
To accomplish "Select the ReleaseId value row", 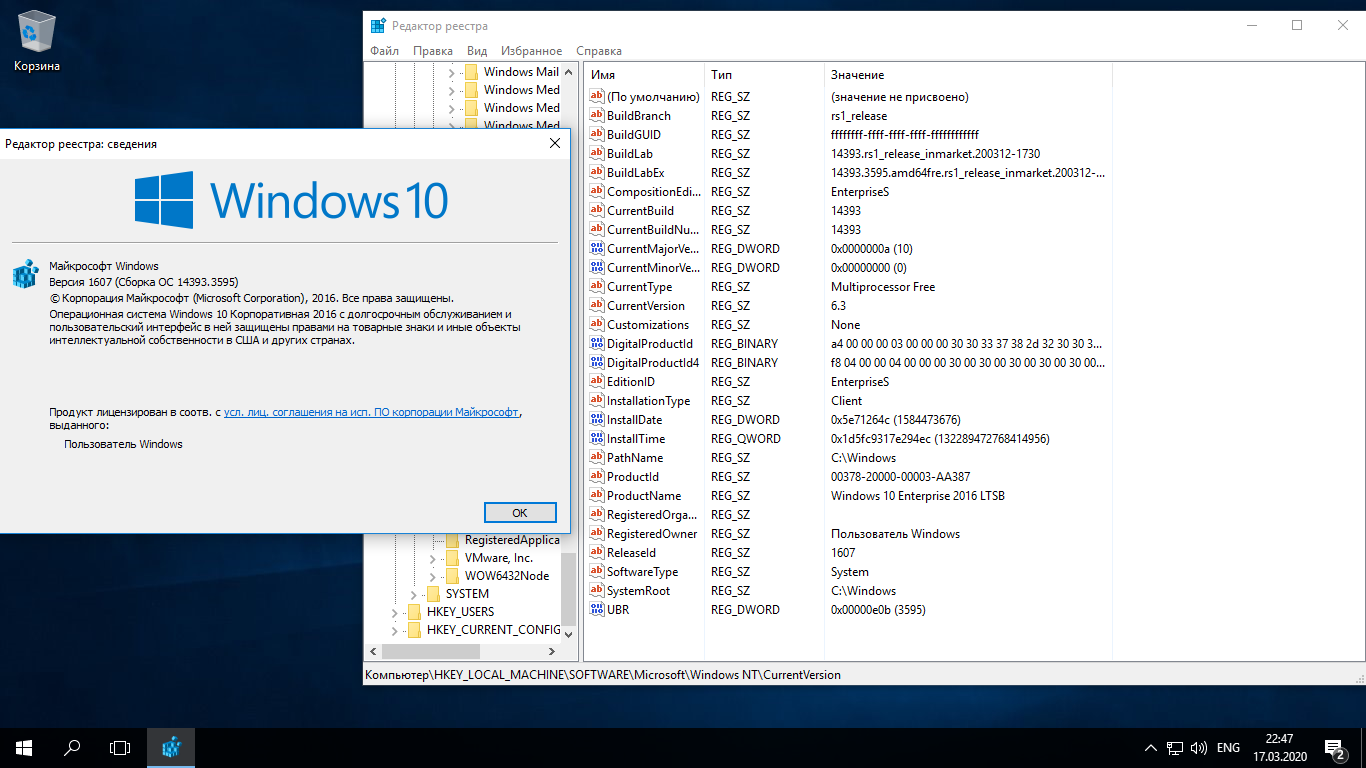I will [847, 553].
